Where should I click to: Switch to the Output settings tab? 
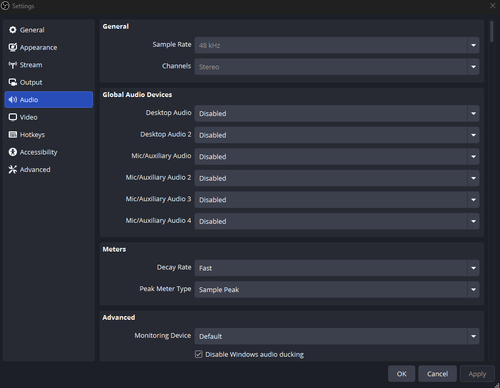click(49, 82)
